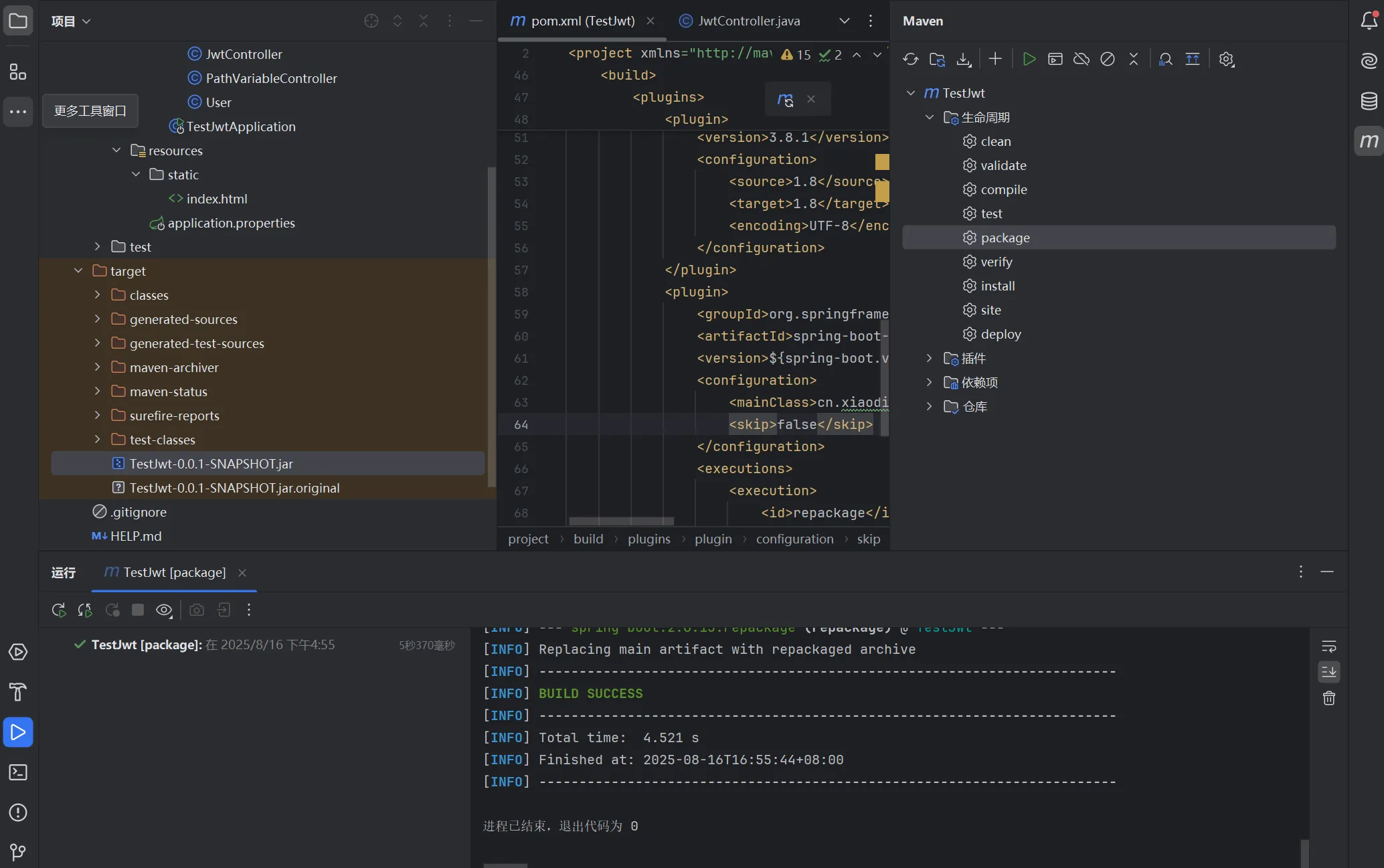Open the 项目 view dropdown
This screenshot has height=868, width=1384.
point(71,21)
